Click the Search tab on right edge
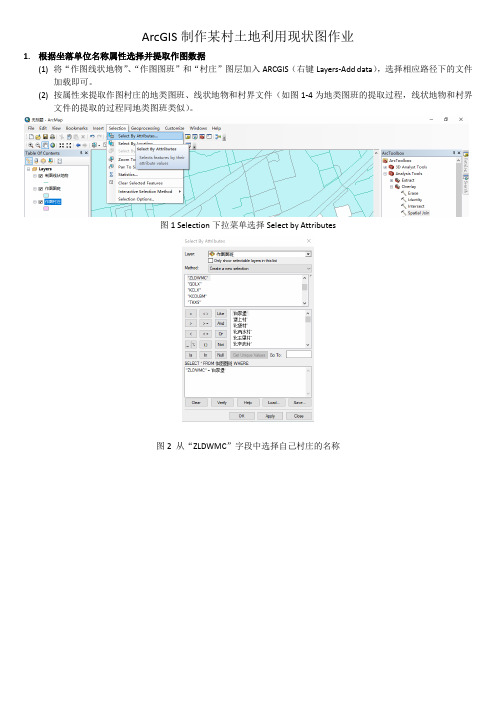 (x=466, y=184)
